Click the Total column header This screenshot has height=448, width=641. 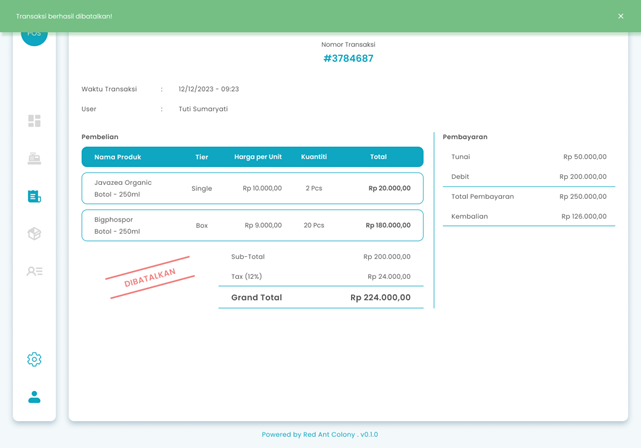[378, 157]
